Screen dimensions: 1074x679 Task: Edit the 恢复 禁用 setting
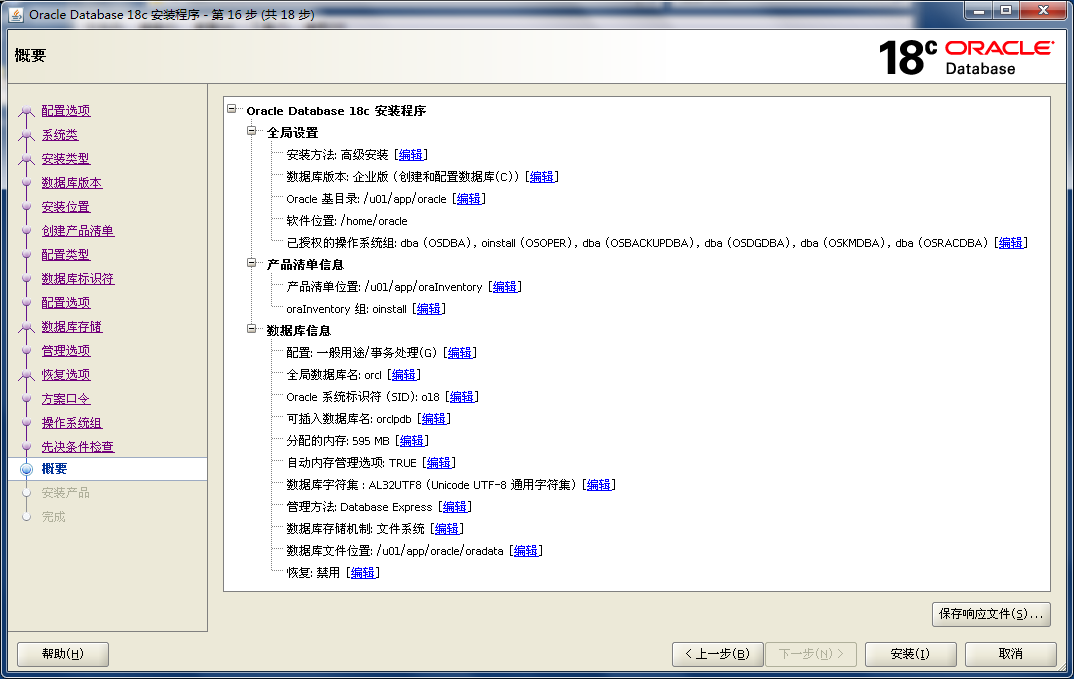point(362,573)
